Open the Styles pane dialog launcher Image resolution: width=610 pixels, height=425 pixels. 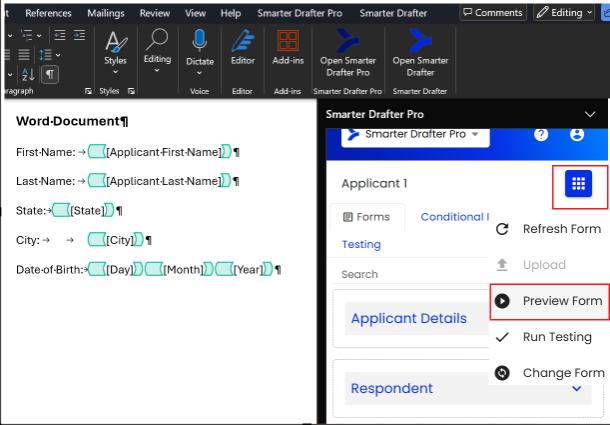(x=131, y=91)
